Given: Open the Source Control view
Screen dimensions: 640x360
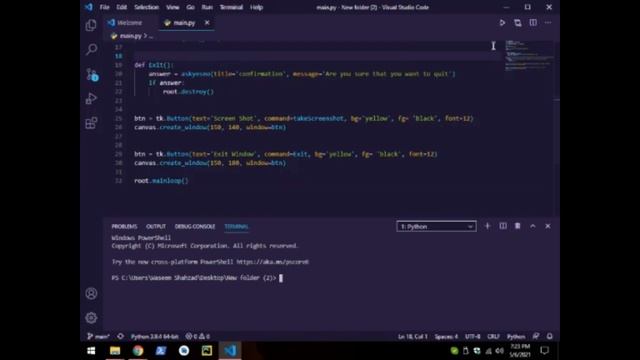Looking at the screenshot, I should point(92,74).
